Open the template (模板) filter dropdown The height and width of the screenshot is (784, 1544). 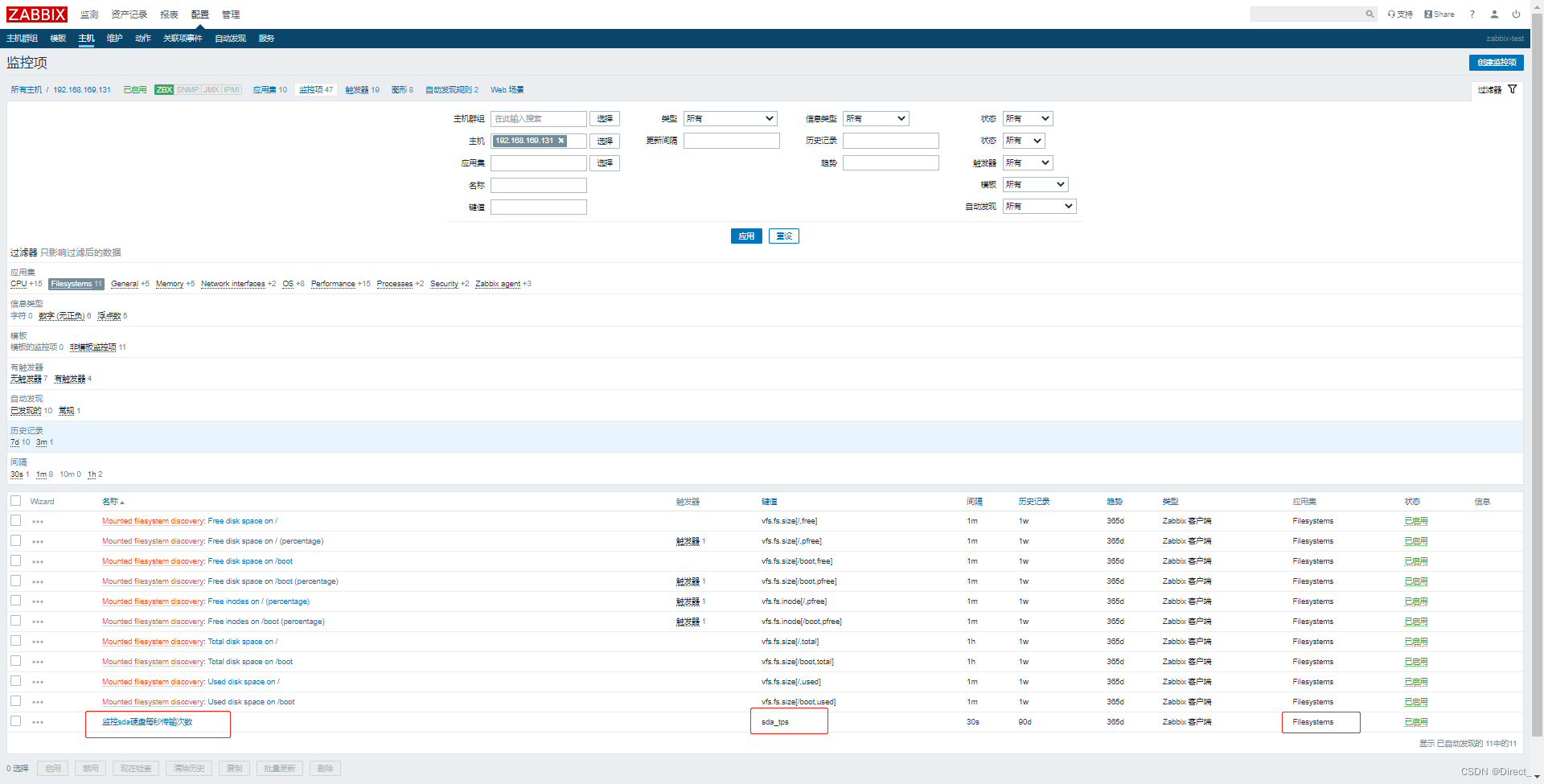[x=1036, y=184]
